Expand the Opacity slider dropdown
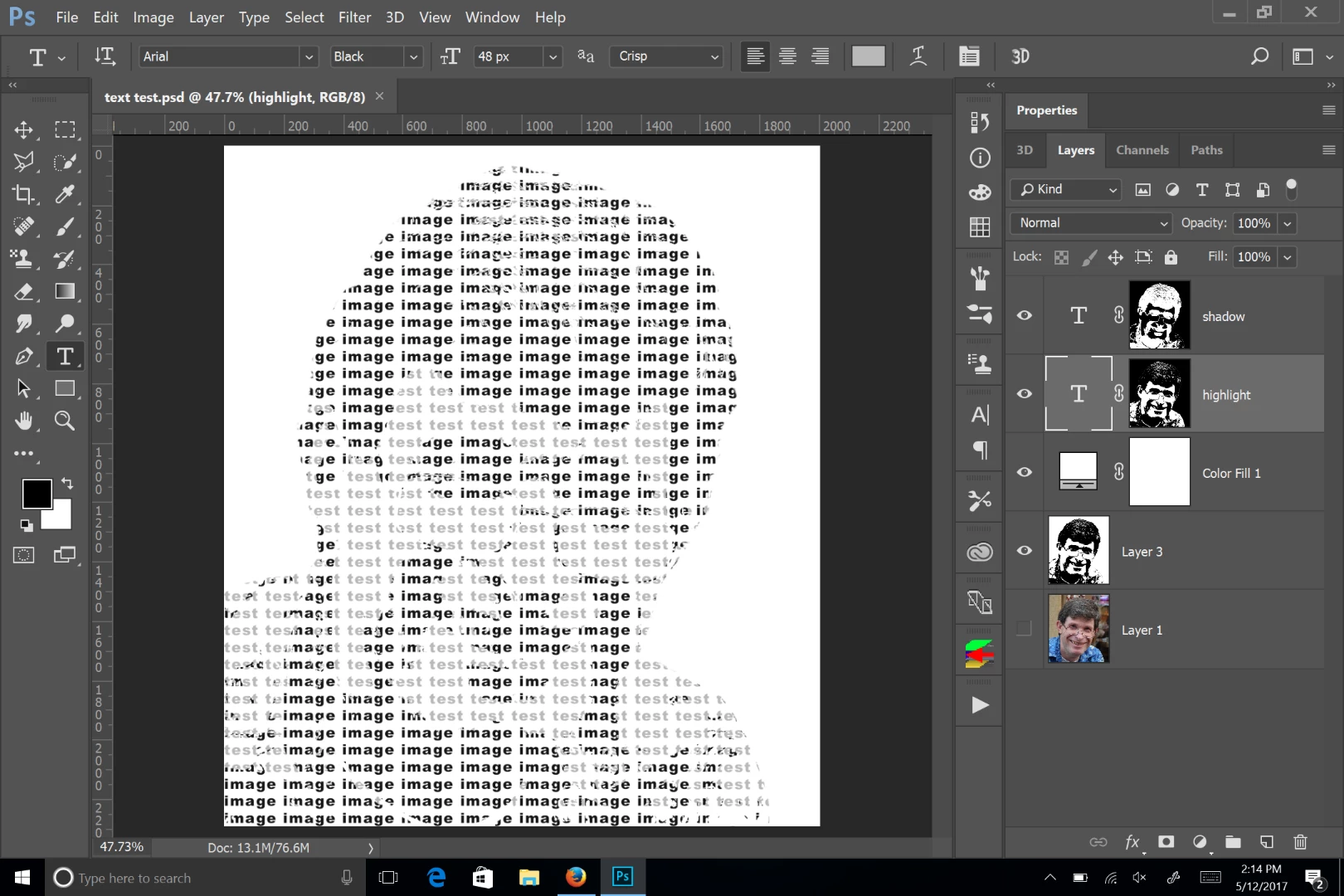The image size is (1344, 896). pos(1288,223)
